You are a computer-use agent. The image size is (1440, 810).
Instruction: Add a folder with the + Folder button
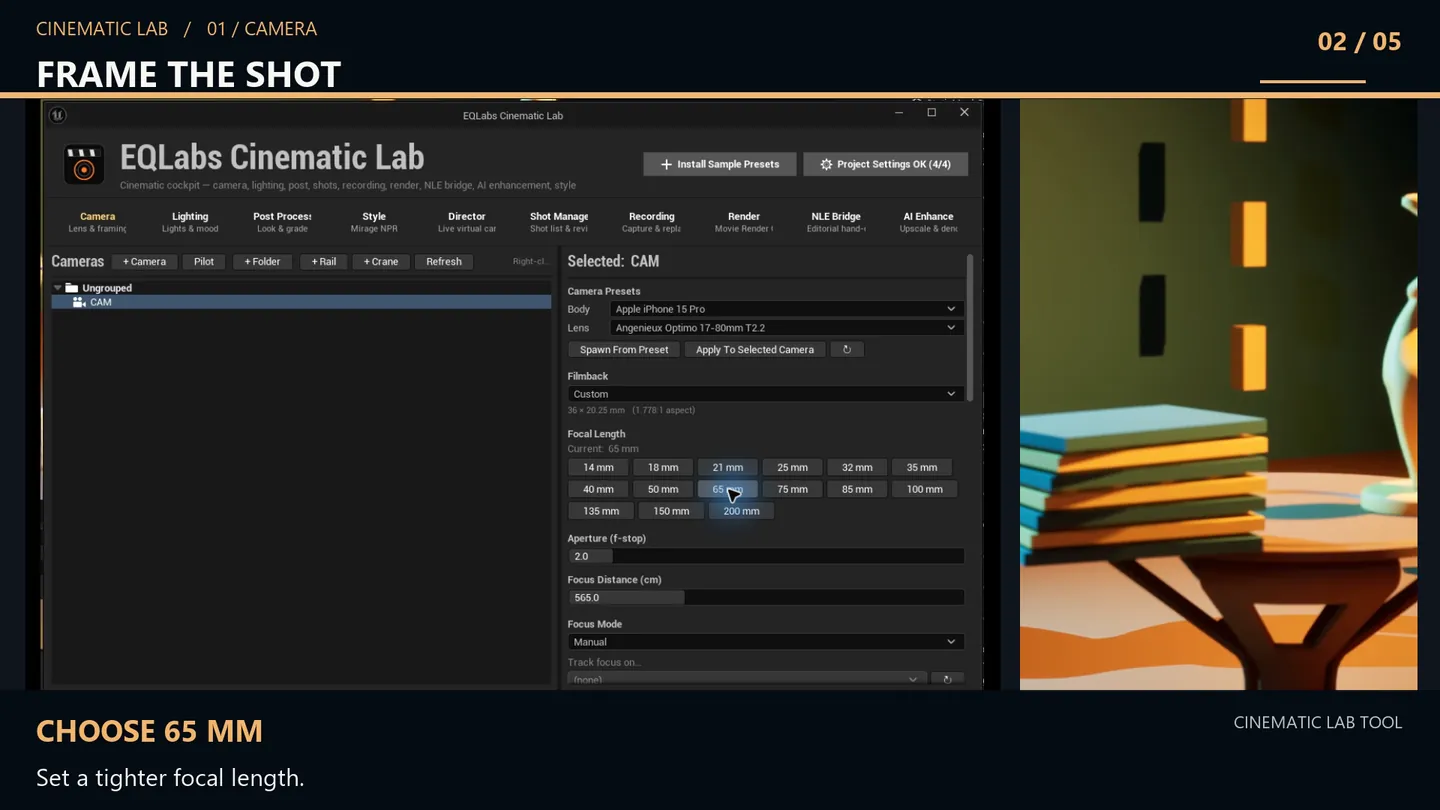coord(263,262)
